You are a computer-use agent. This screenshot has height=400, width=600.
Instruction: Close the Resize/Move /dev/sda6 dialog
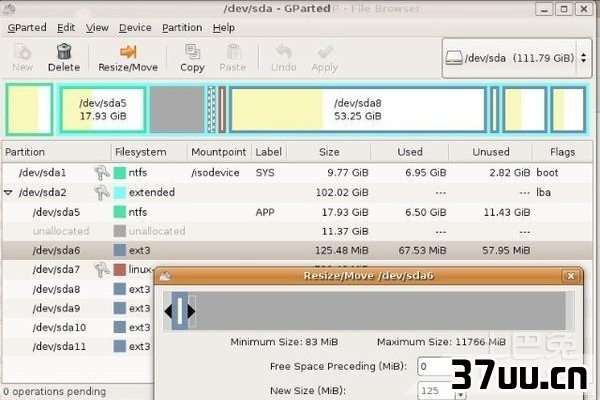pyautogui.click(x=571, y=276)
